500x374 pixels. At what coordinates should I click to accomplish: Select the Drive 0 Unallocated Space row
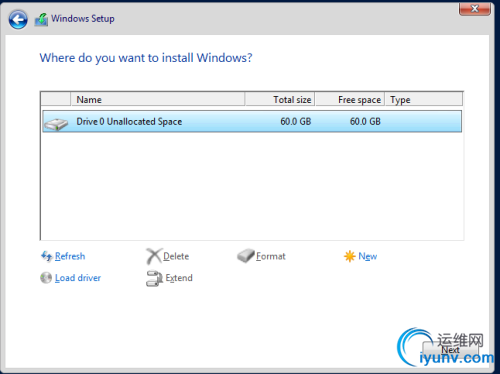252,122
